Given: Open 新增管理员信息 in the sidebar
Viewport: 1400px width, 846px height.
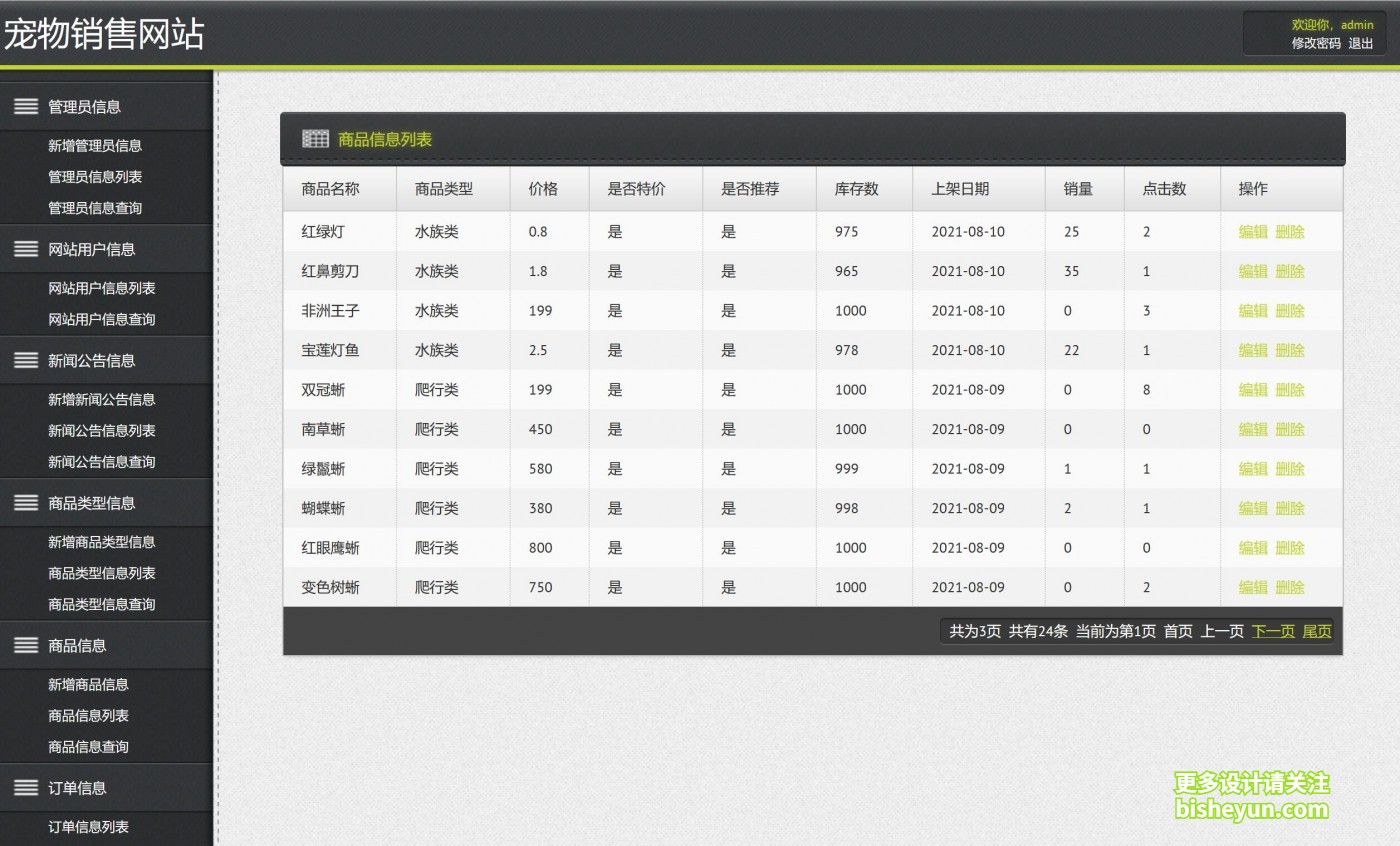Looking at the screenshot, I should coord(95,146).
